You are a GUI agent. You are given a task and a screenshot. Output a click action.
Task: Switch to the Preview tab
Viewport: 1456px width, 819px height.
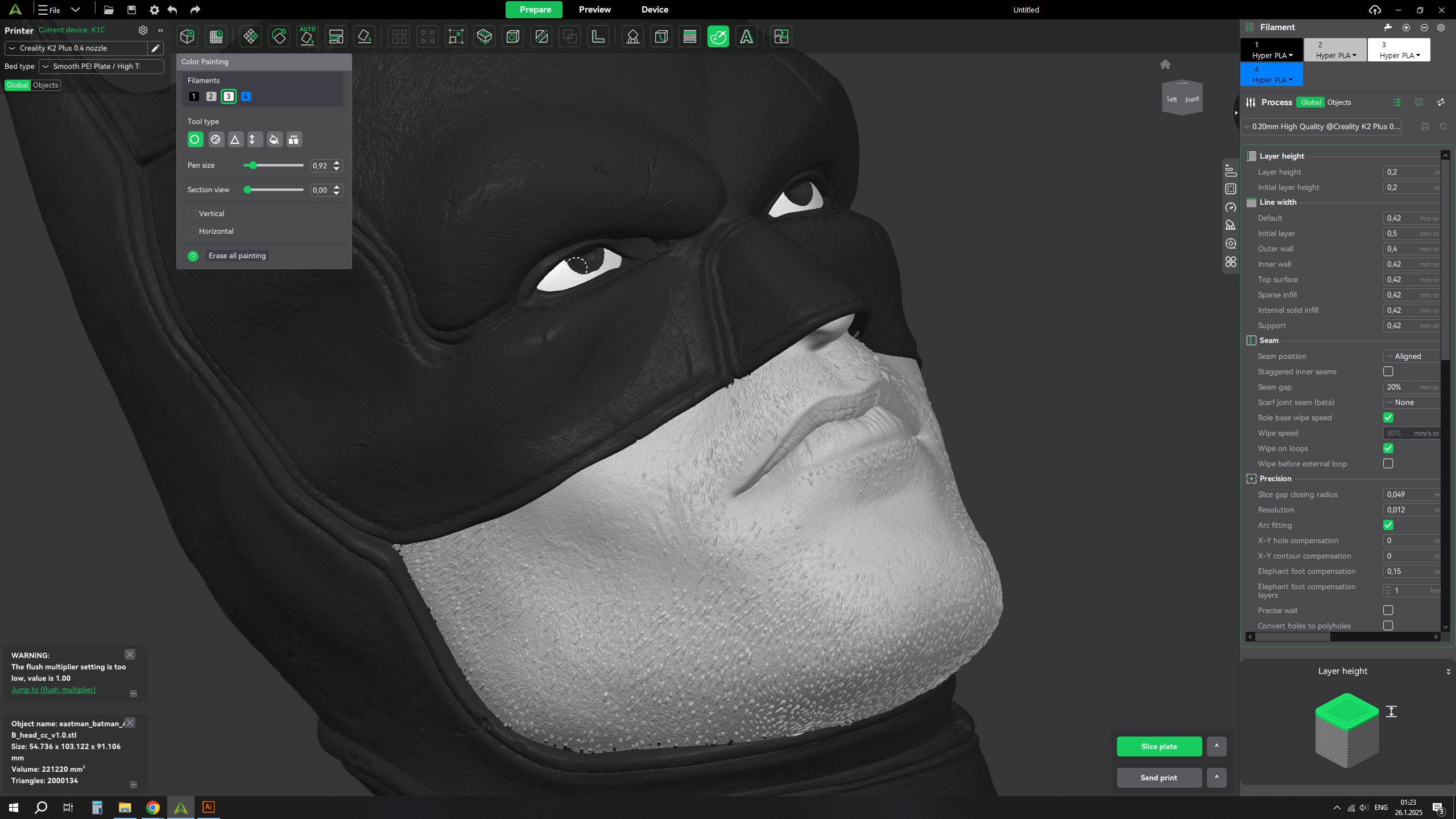(594, 10)
